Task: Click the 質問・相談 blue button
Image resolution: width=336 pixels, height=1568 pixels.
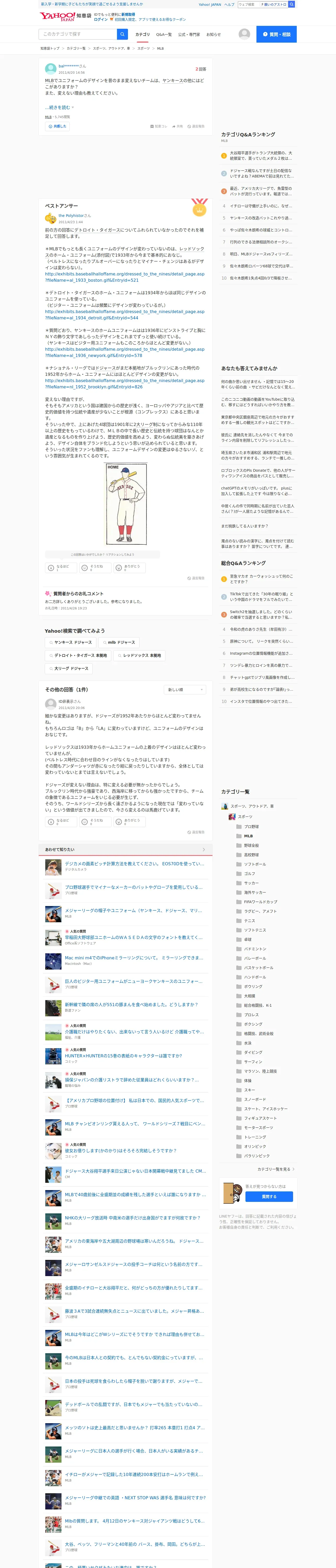Action: point(276,34)
